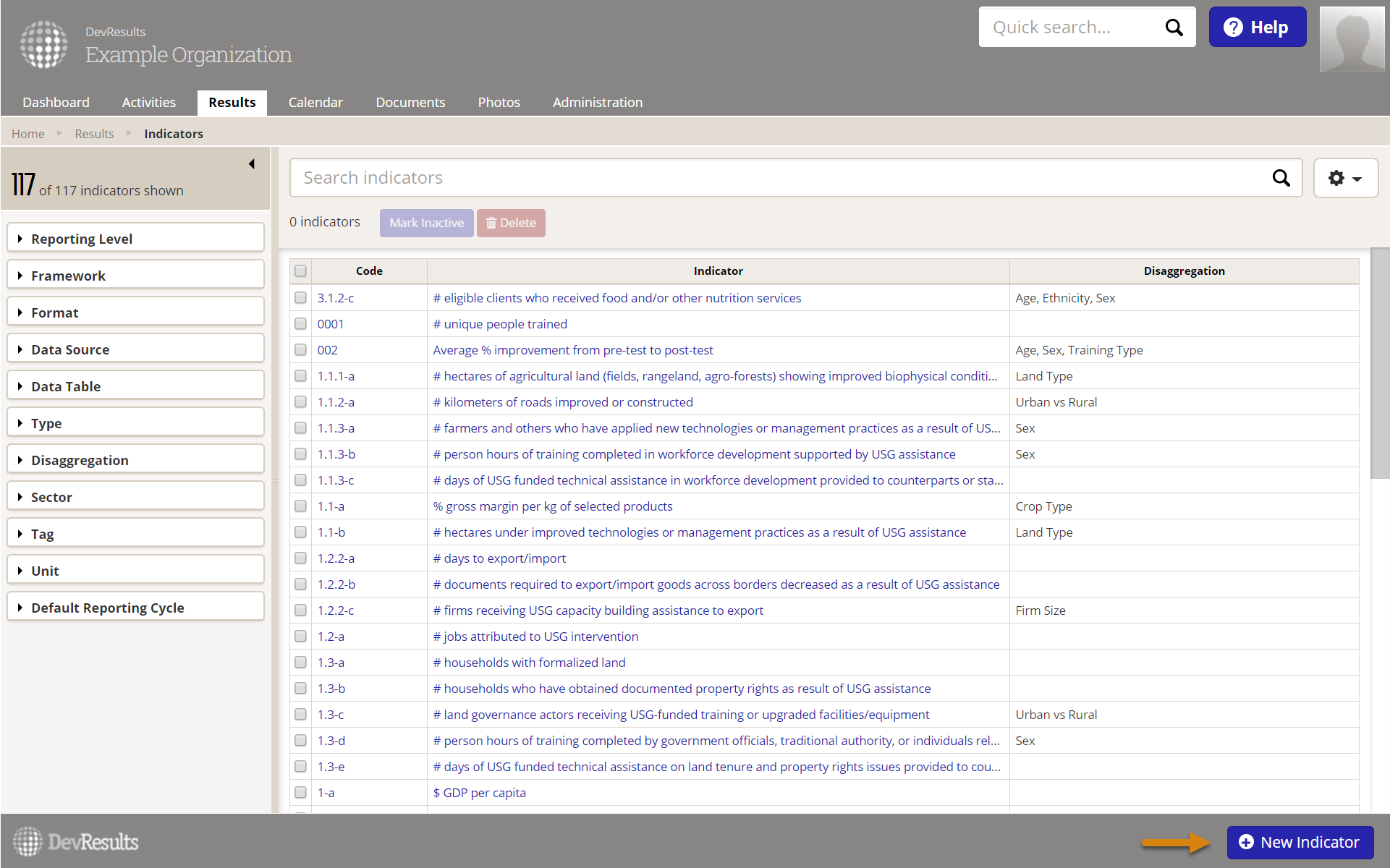Click the New Indicator button
The width and height of the screenshot is (1390, 868).
coord(1300,842)
